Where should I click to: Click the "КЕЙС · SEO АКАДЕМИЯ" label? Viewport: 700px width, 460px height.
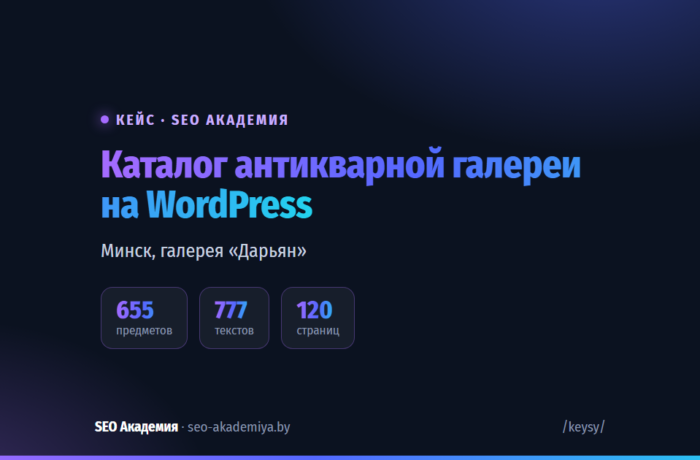pyautogui.click(x=202, y=120)
